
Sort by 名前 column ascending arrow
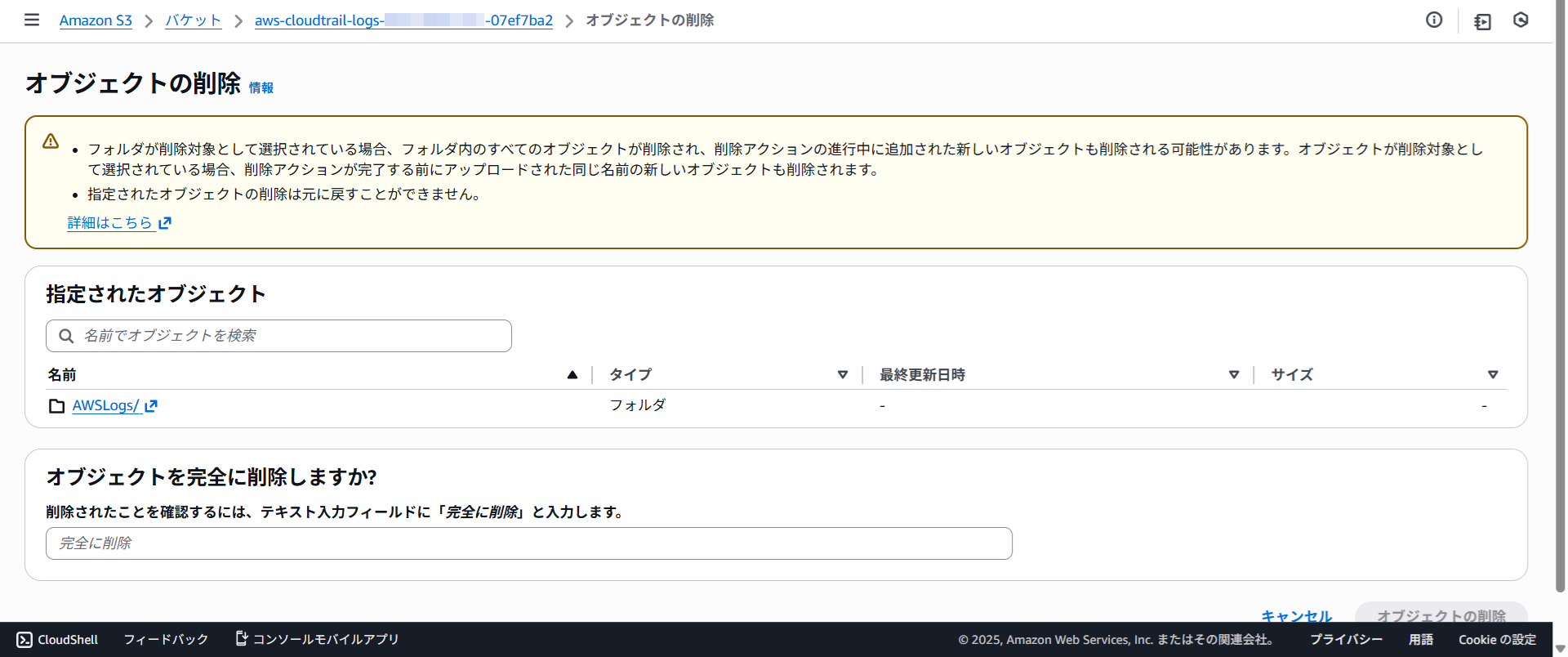tap(572, 375)
